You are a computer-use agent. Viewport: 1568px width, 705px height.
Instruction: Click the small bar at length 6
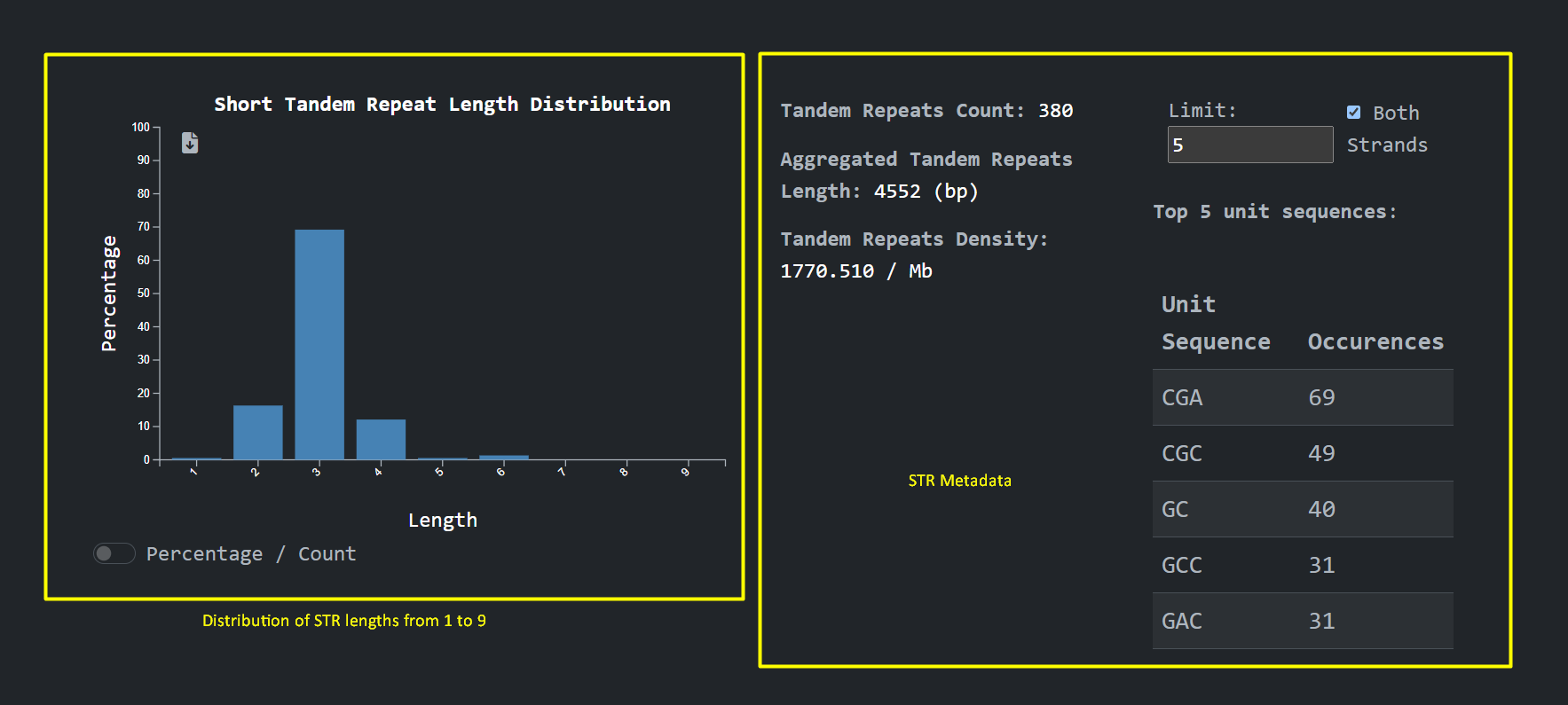(x=503, y=457)
